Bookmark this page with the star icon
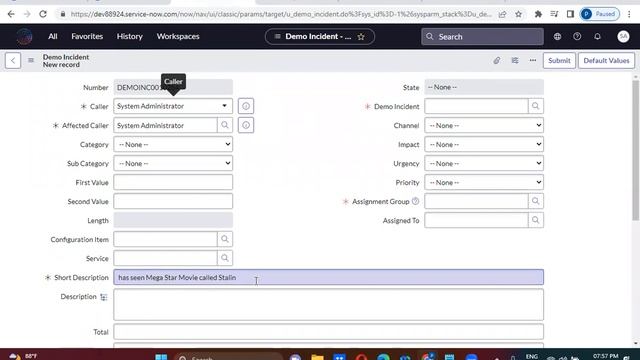This screenshot has height=360, width=640. pyautogui.click(x=518, y=14)
